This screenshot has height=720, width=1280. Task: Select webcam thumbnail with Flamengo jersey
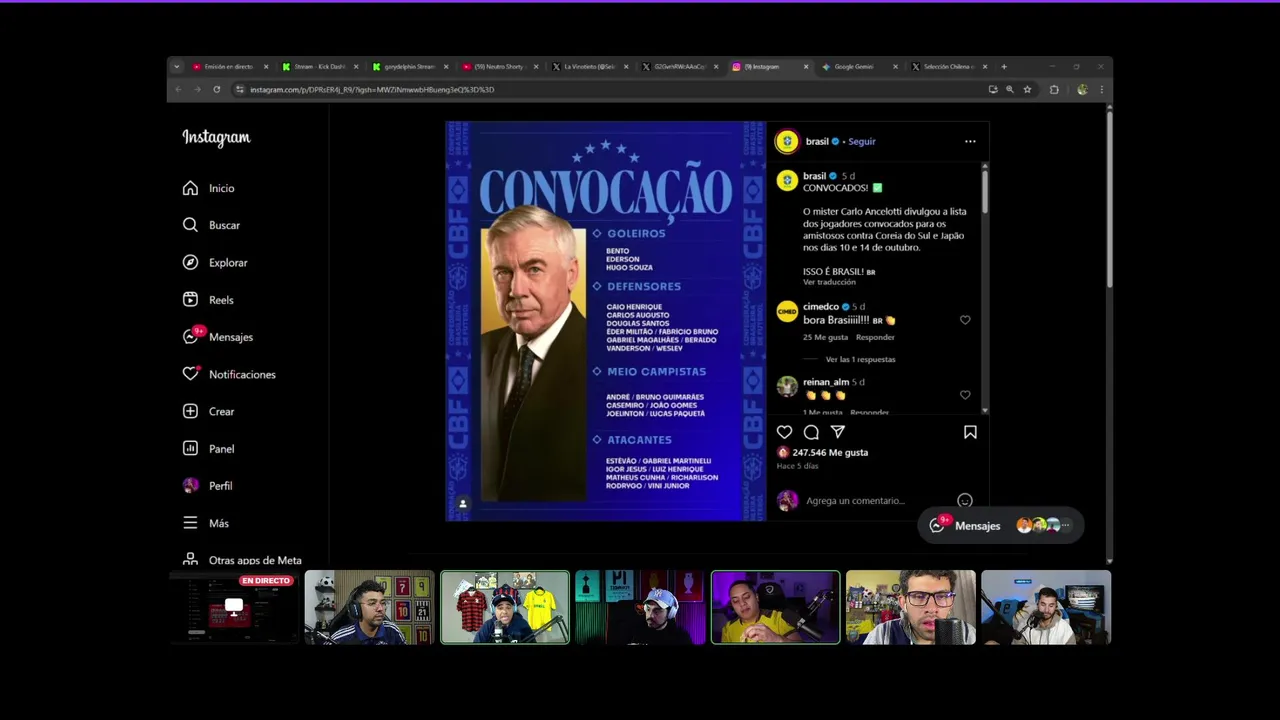click(x=505, y=607)
